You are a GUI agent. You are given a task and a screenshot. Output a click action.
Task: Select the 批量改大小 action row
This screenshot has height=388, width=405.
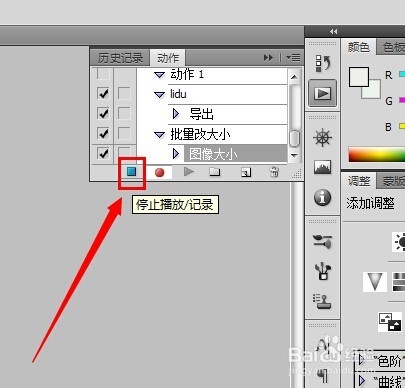212,134
